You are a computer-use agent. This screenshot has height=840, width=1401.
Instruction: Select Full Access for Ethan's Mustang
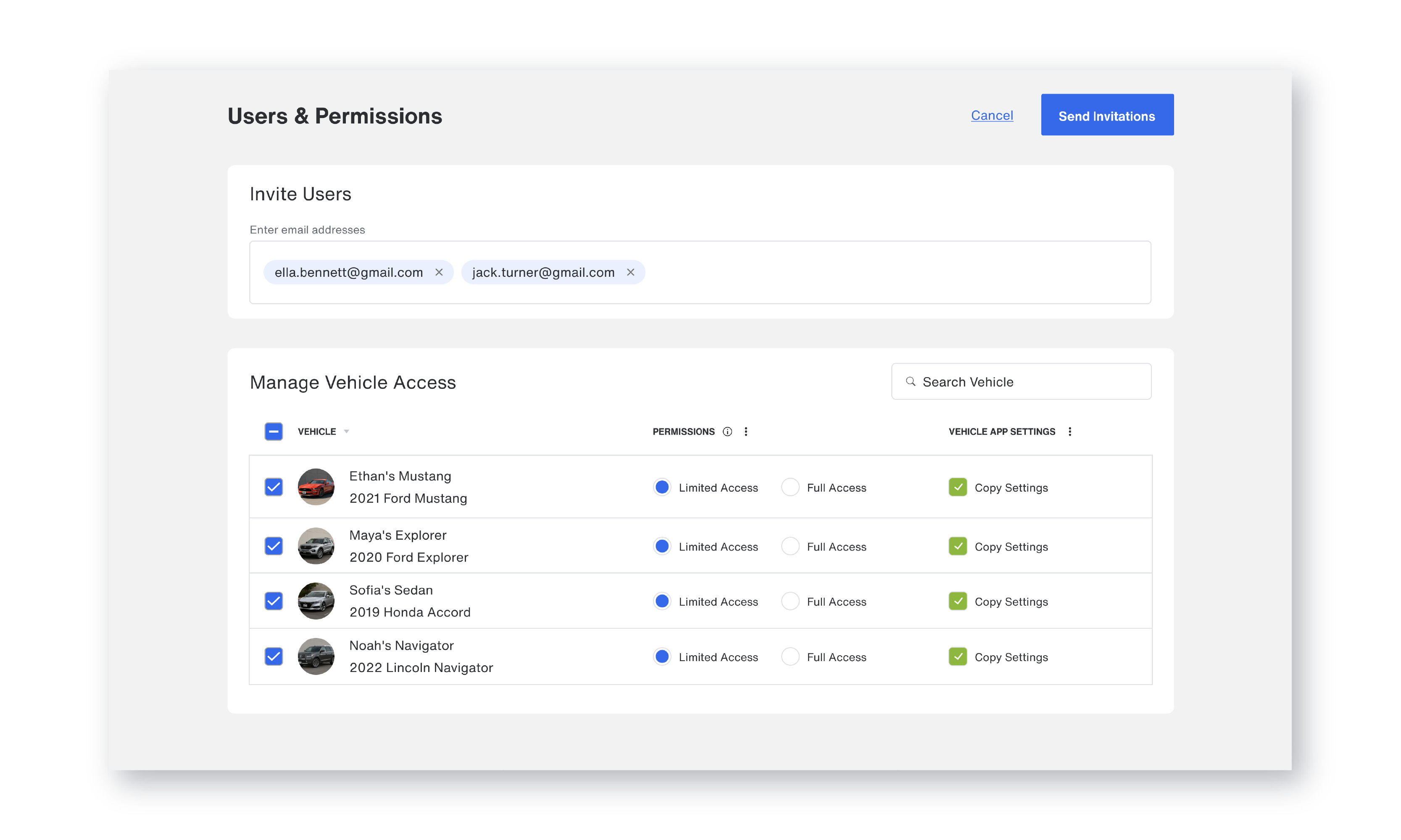coord(790,487)
